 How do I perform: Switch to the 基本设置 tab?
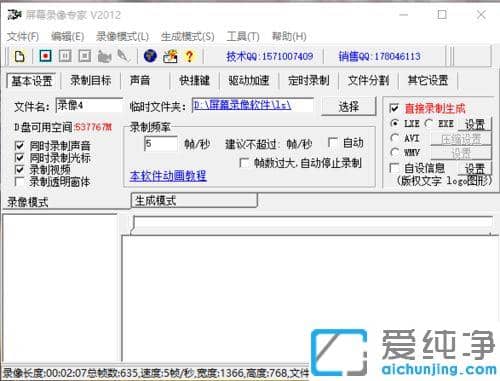click(32, 80)
